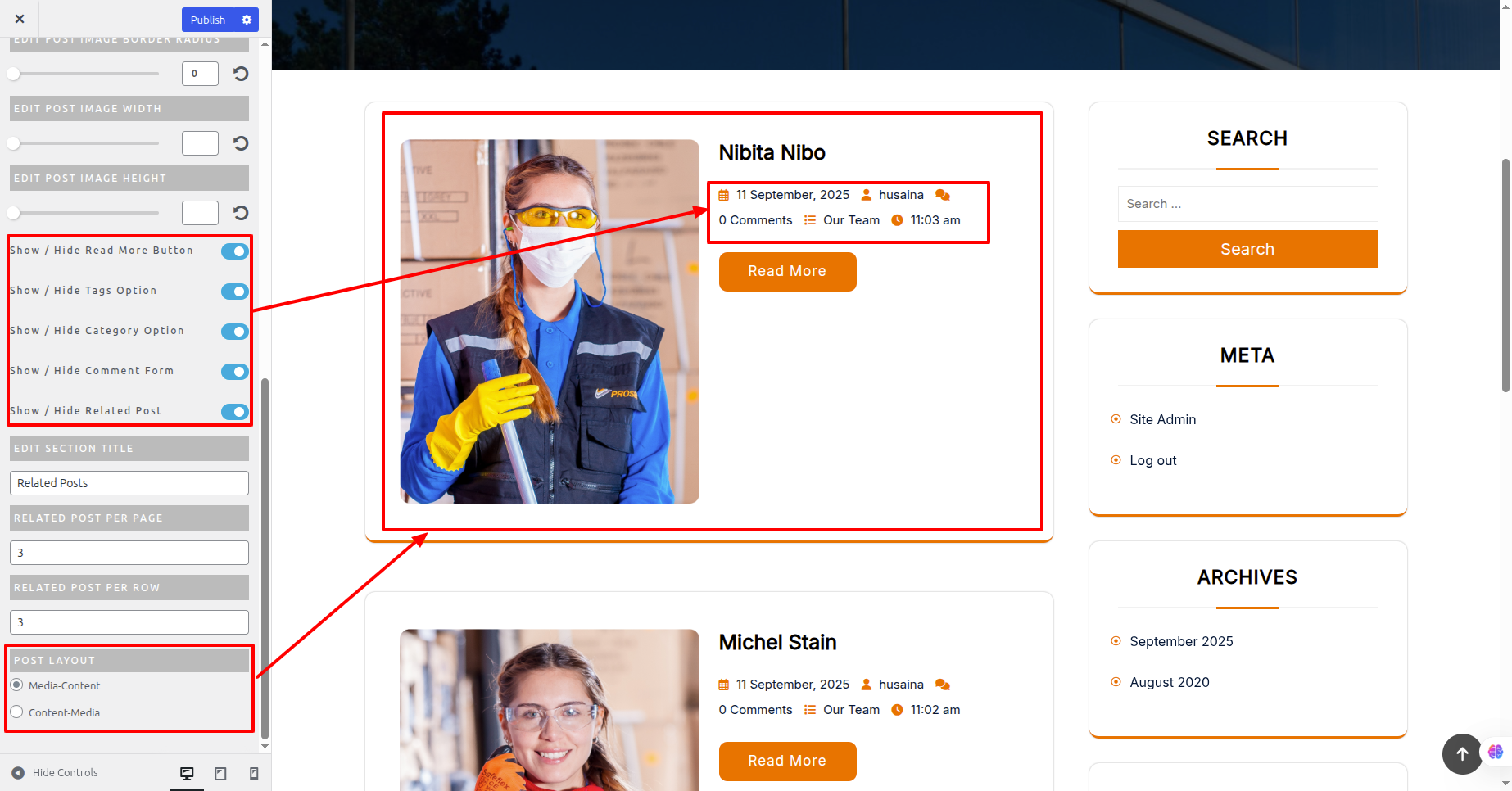Click comments icon in Michel Stain post
Screen dimensions: 1512x791
(943, 685)
